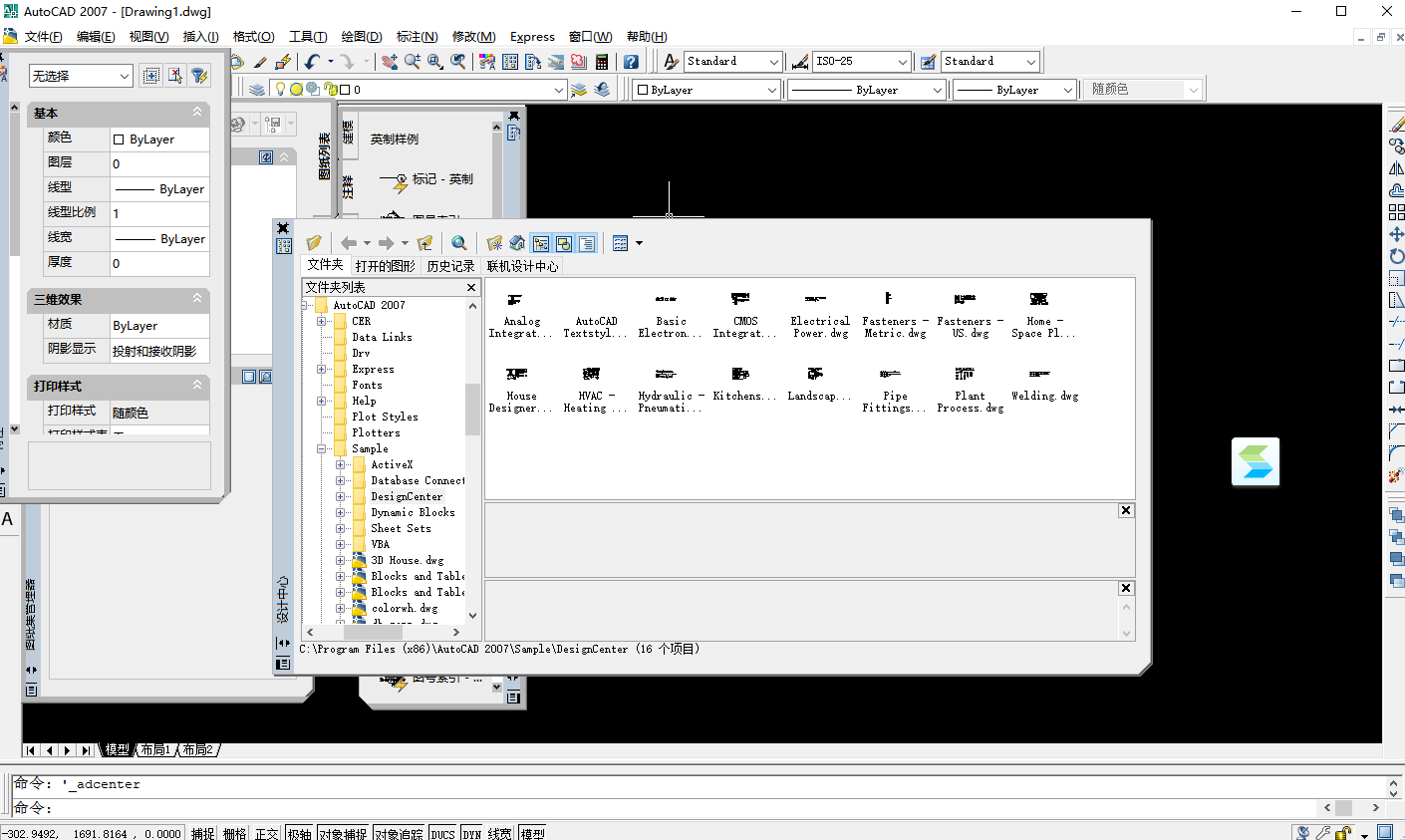Switch to the 打开的图形 tab
This screenshot has height=840, width=1405.
(x=385, y=266)
